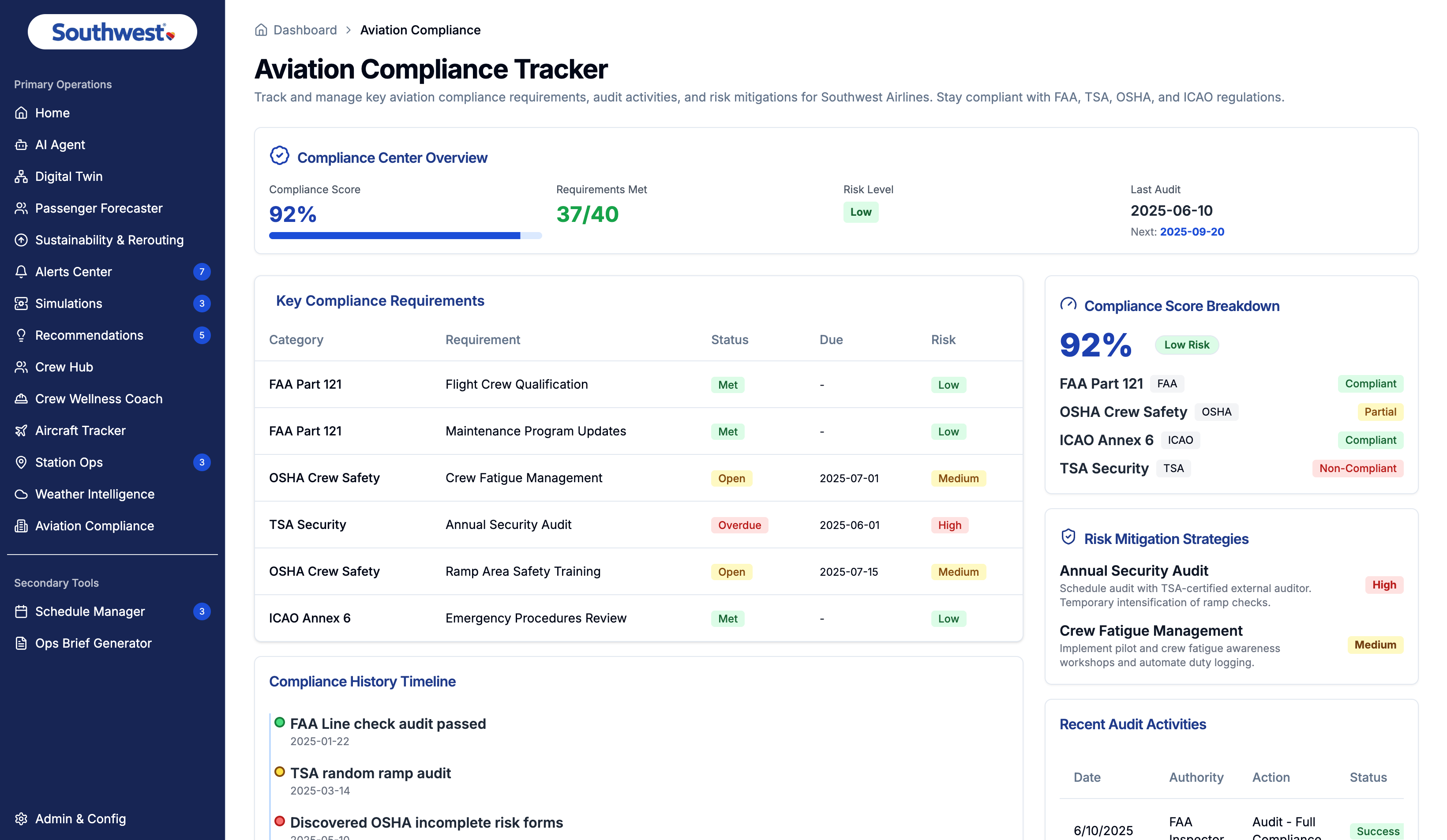Click the Southwest logo
1447x840 pixels.
pos(112,32)
